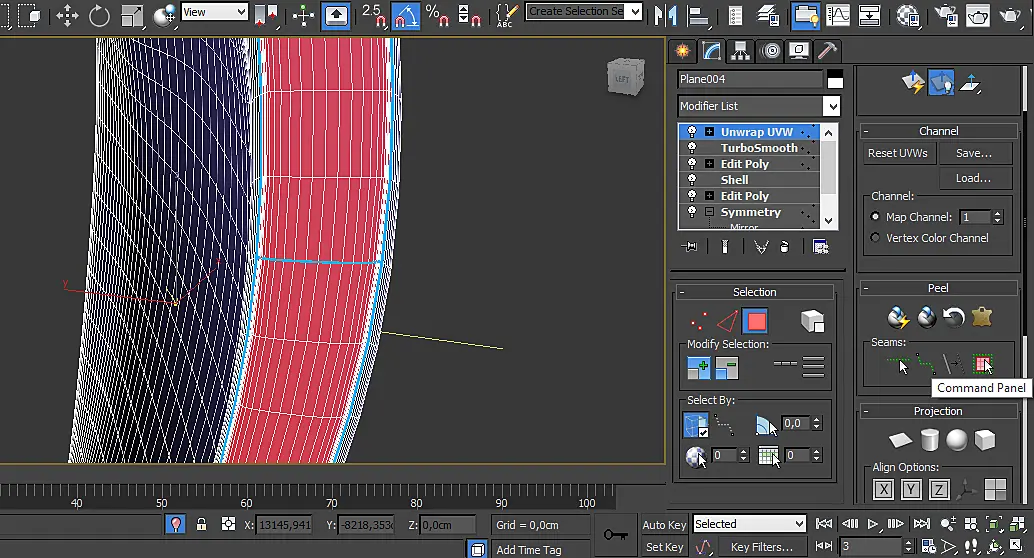Select the Vertex Color Channel radio button
Screen dimensions: 1034x558
pyautogui.click(x=875, y=237)
